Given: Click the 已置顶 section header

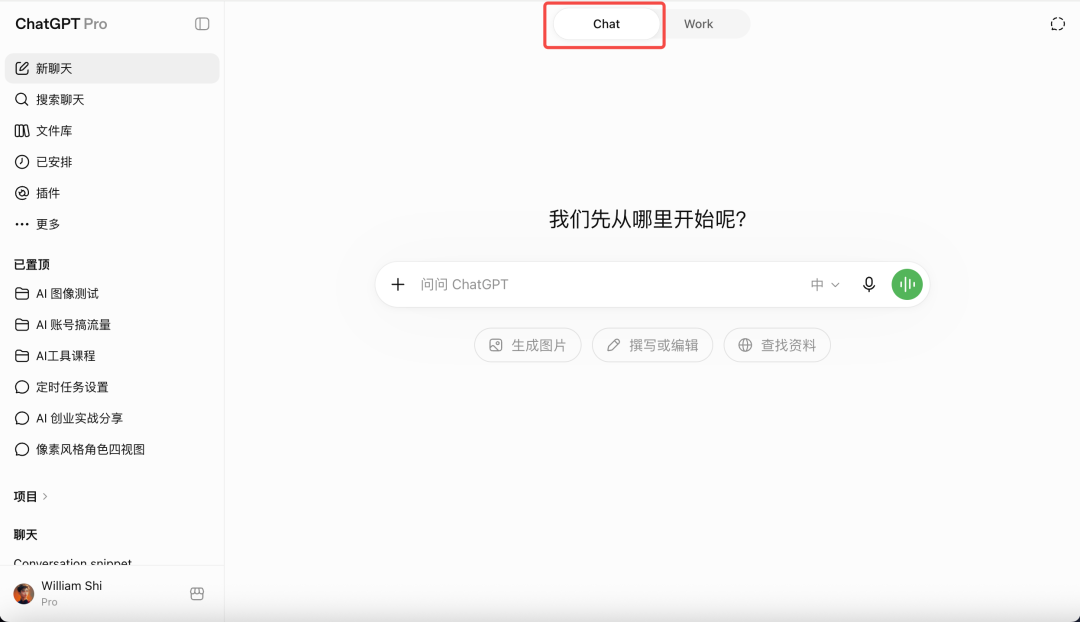Looking at the screenshot, I should point(32,265).
